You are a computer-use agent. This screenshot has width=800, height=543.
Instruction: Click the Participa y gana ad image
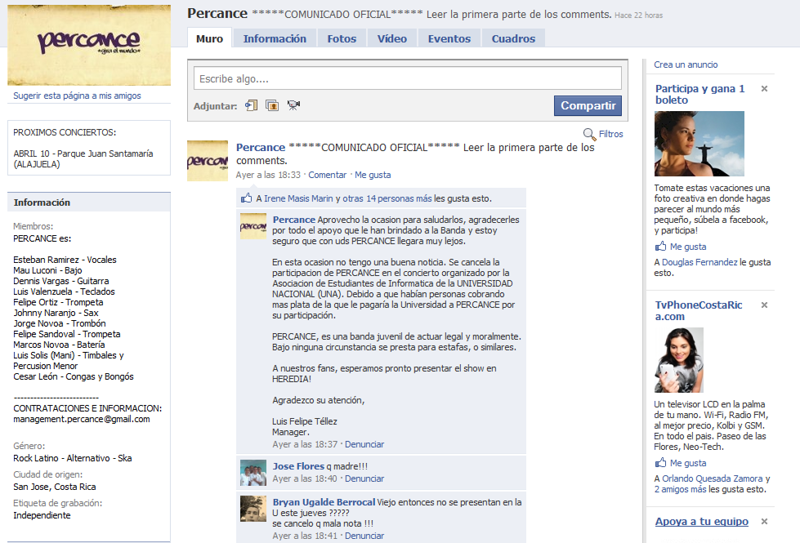[699, 144]
